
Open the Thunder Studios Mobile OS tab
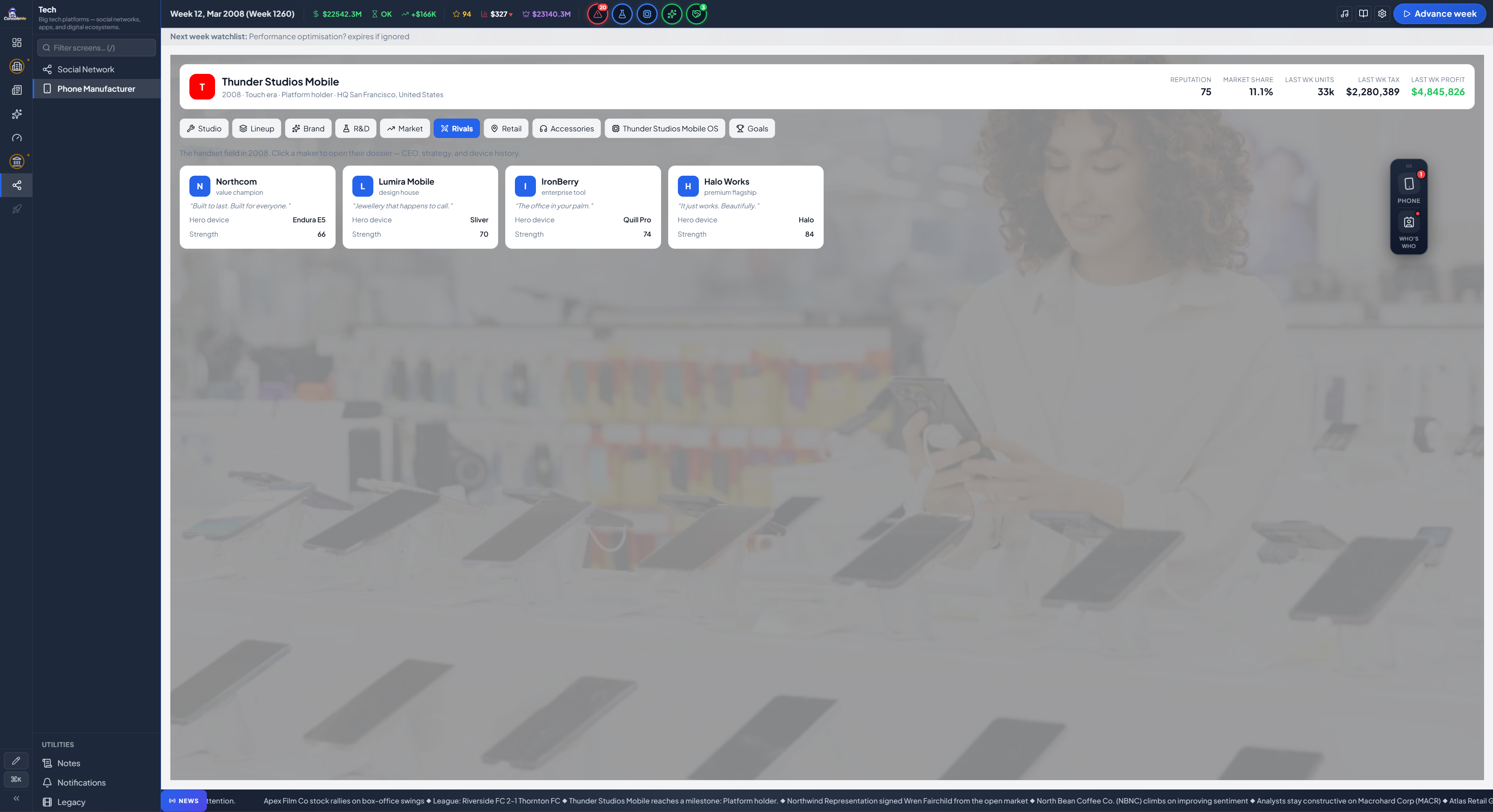665,129
